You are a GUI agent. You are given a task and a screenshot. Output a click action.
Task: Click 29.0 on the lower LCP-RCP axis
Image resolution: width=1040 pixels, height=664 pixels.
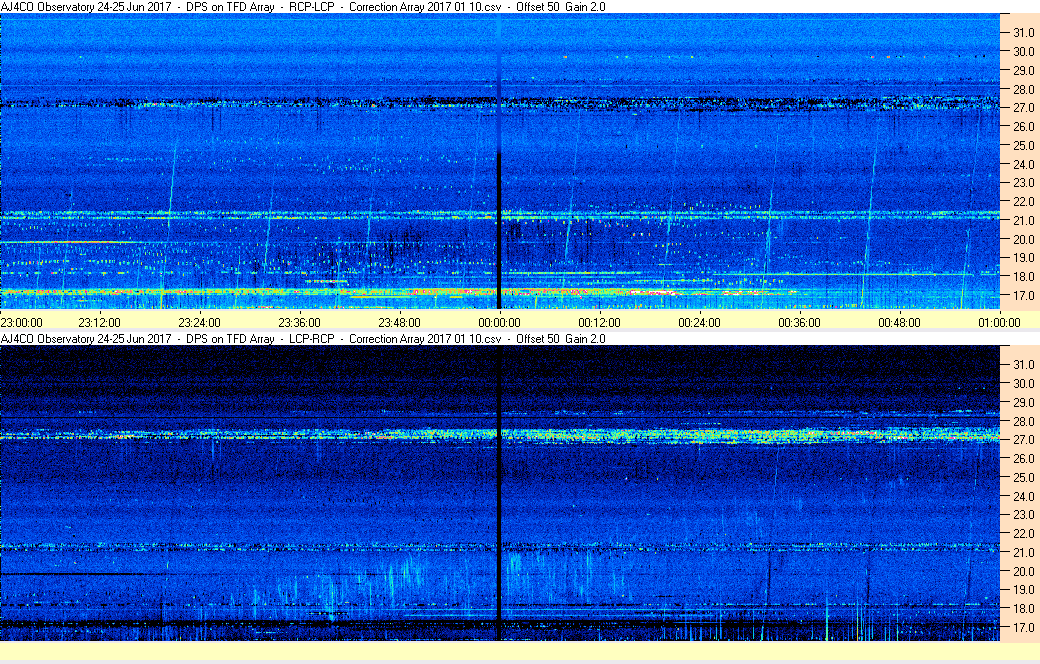tap(1023, 402)
